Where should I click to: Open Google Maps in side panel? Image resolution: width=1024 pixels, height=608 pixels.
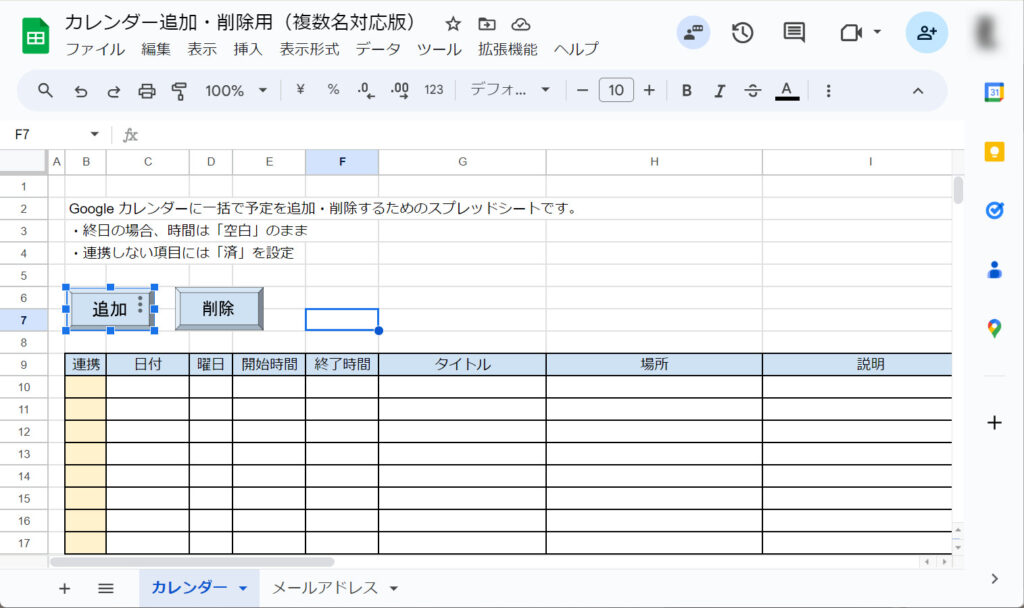pos(994,328)
